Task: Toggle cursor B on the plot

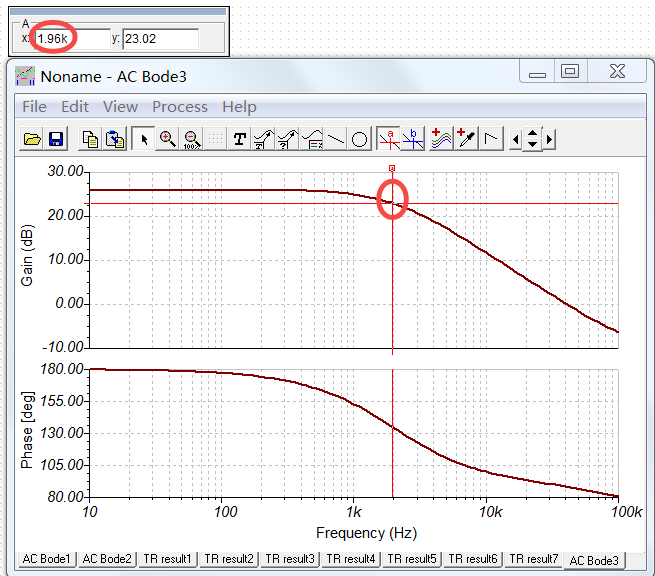Action: click(414, 139)
